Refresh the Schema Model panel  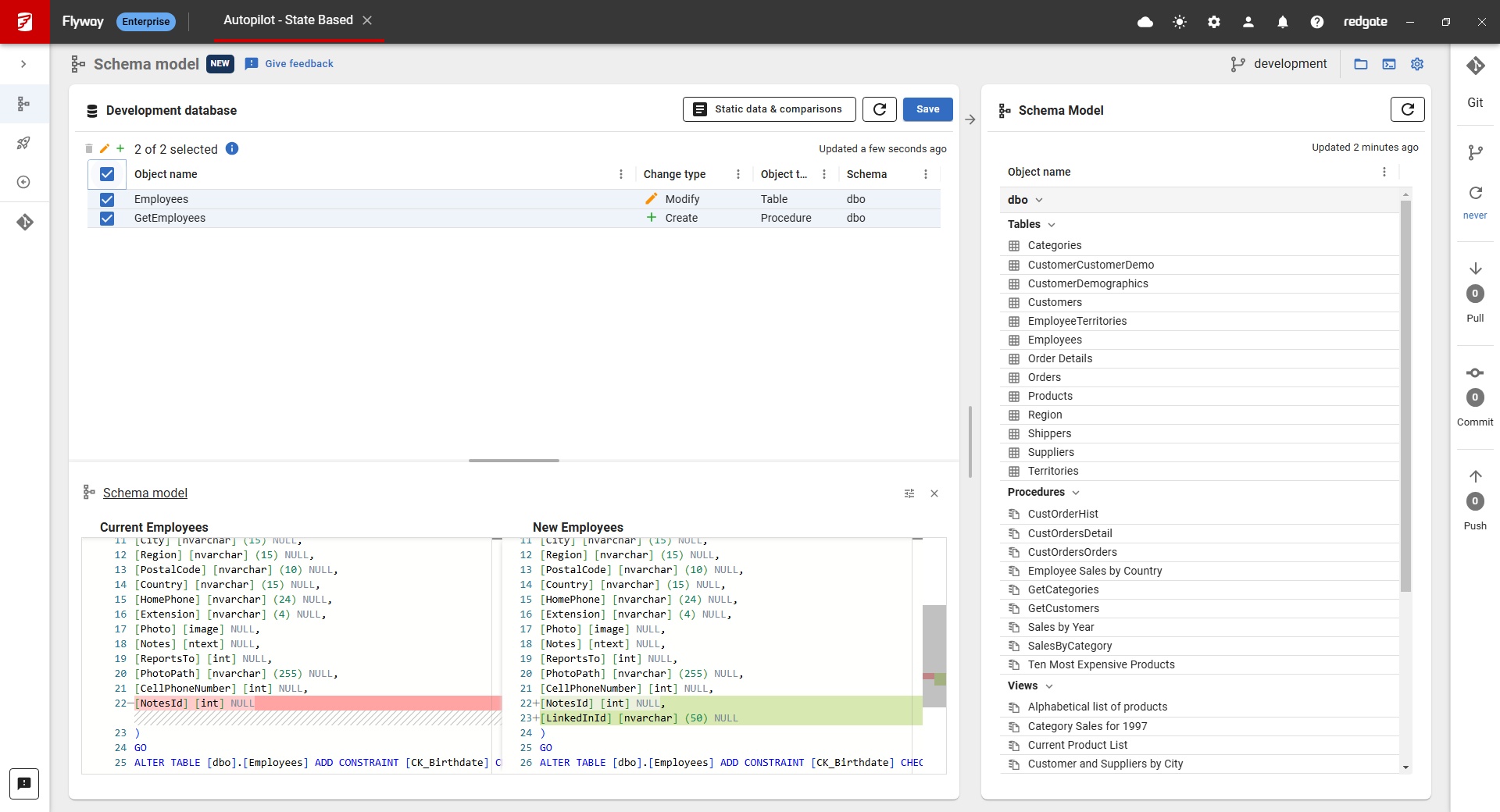pos(1407,110)
